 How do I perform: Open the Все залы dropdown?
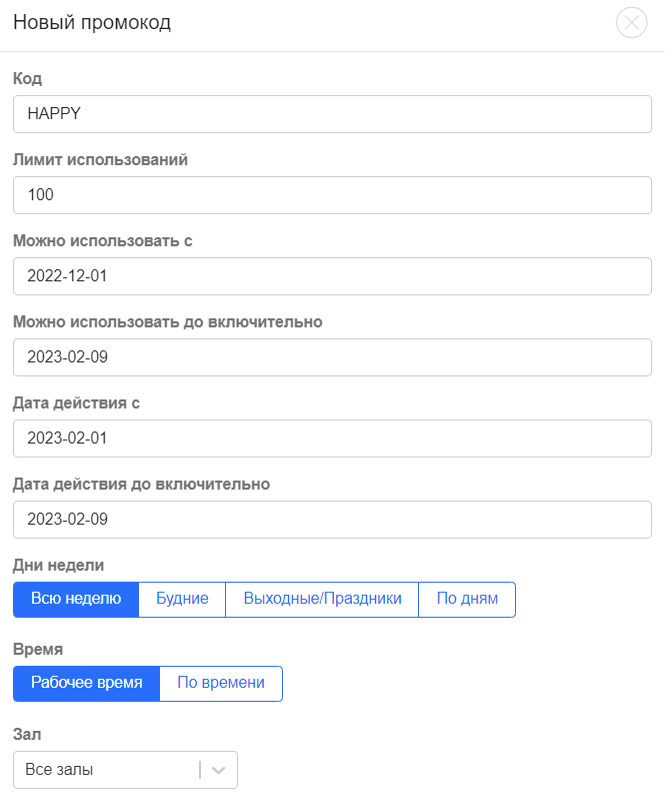125,769
